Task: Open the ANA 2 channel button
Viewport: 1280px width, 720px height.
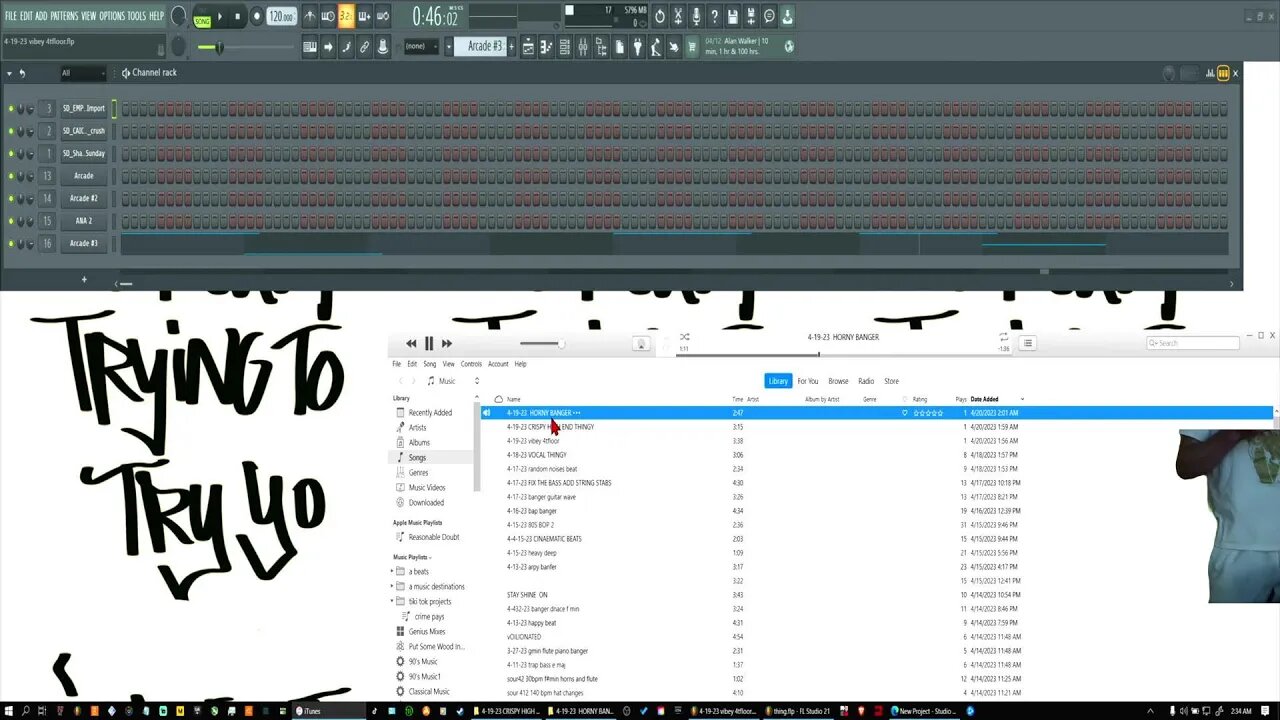Action: tap(84, 221)
